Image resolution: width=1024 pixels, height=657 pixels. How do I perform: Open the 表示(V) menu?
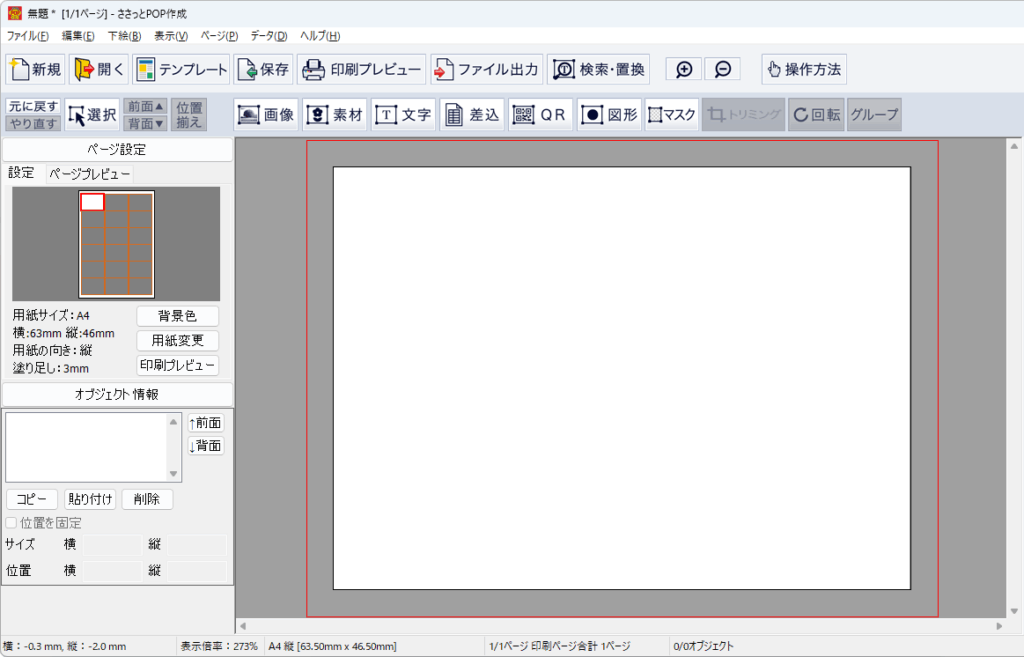point(171,36)
